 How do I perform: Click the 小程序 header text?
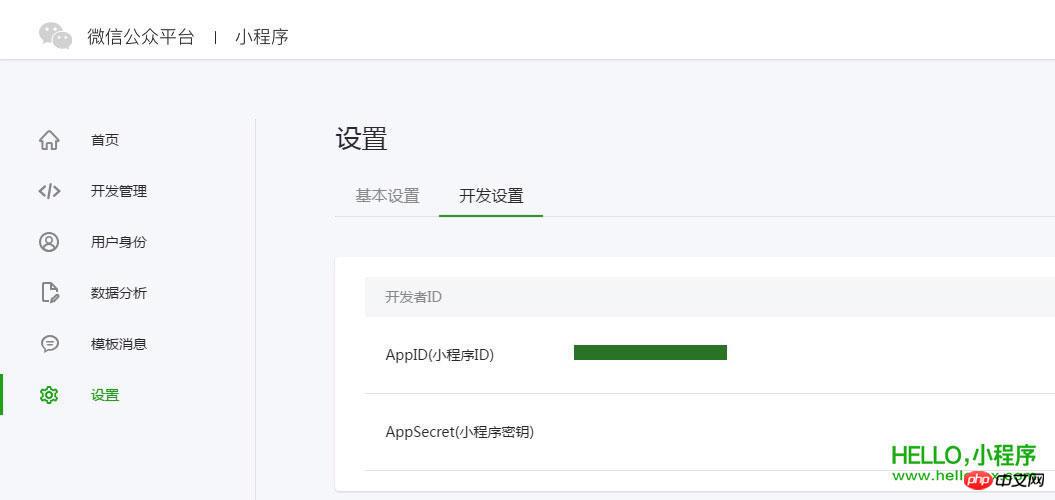pos(262,37)
